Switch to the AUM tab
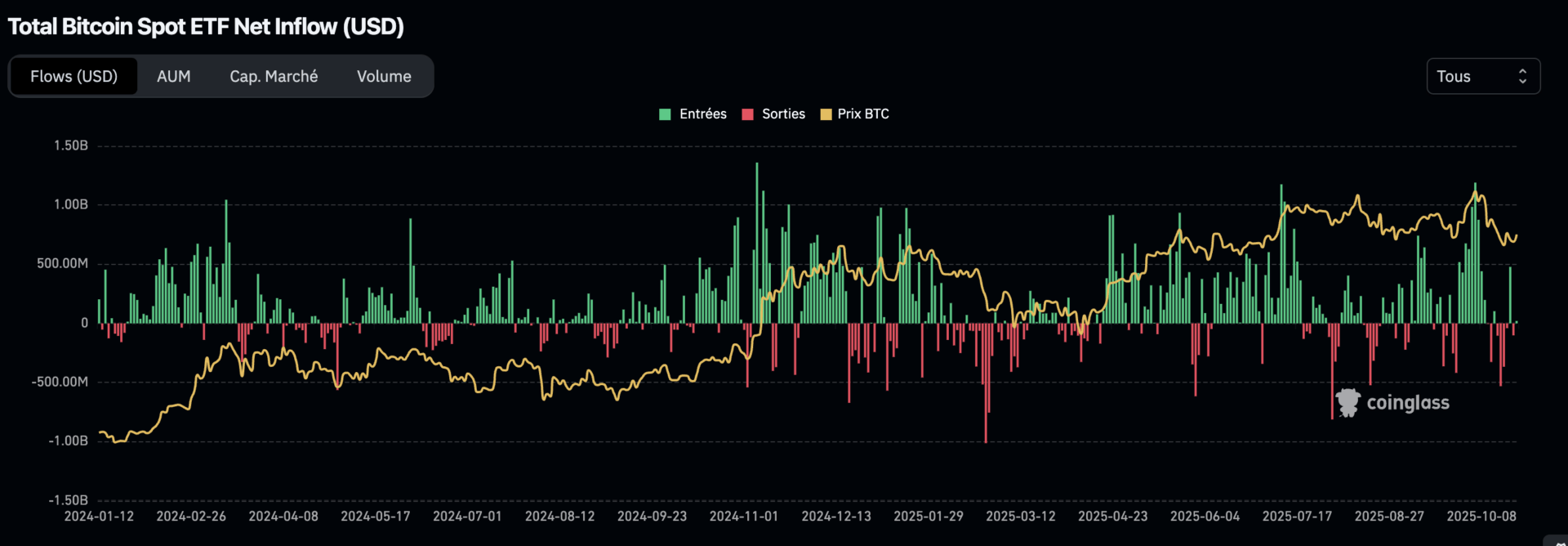1568x546 pixels. [173, 76]
